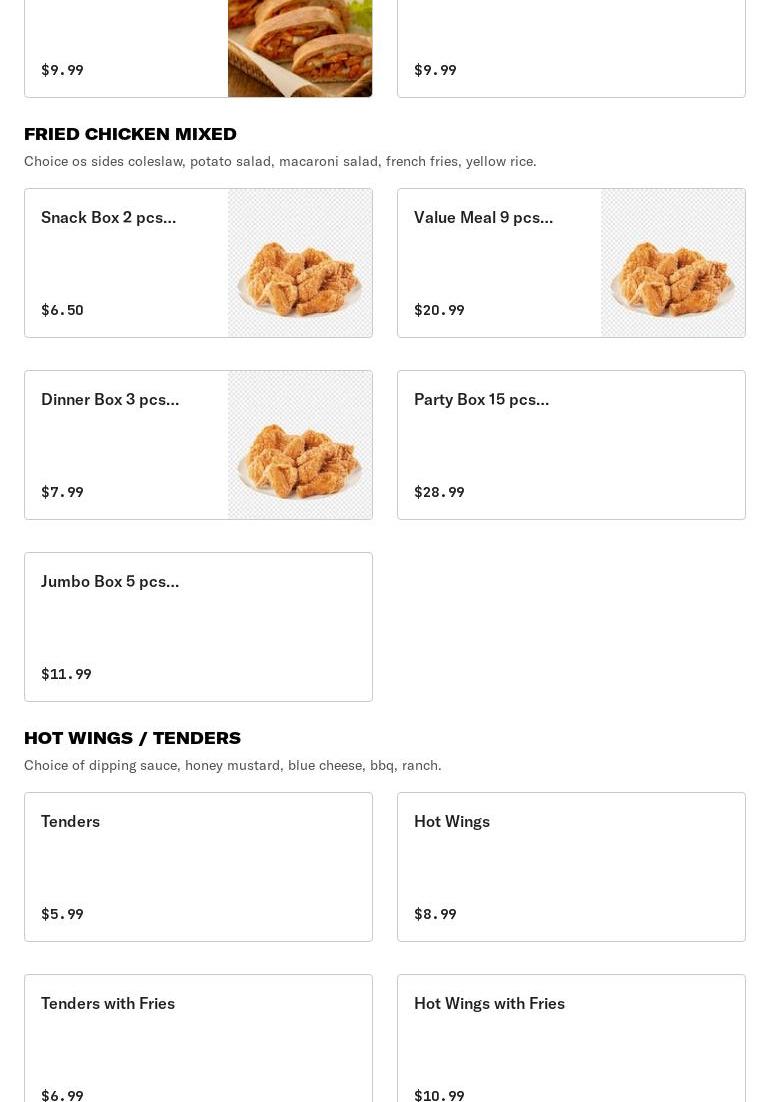
Task: Choose Tenders with Fries item
Action: [x=198, y=1038]
